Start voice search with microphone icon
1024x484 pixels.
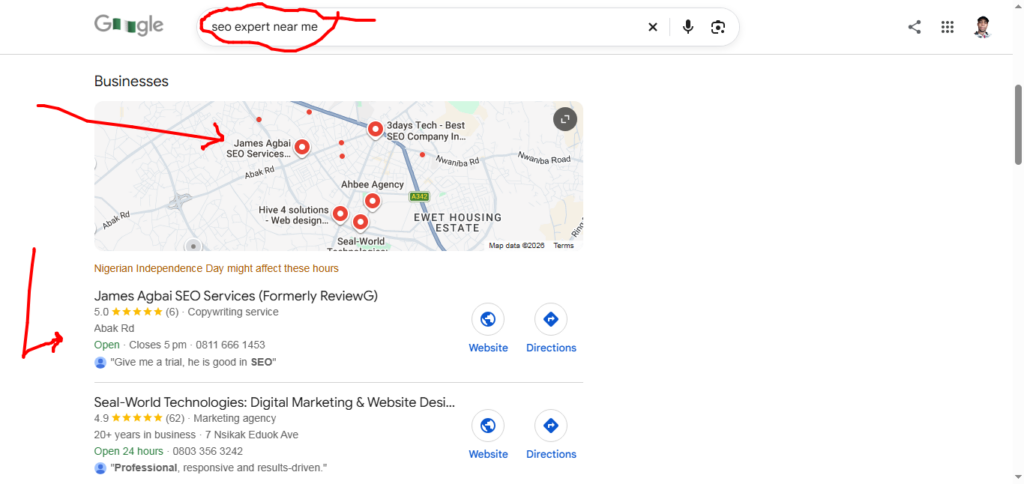pos(688,27)
